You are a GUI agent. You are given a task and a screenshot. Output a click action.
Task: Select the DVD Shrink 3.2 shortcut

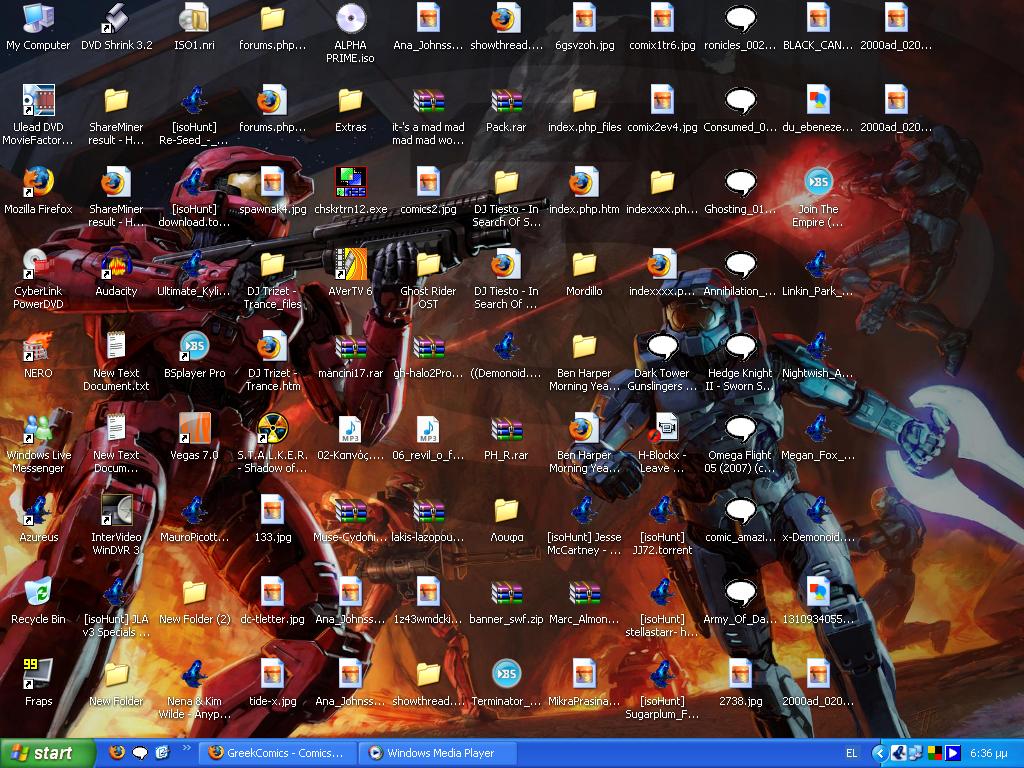(116, 27)
